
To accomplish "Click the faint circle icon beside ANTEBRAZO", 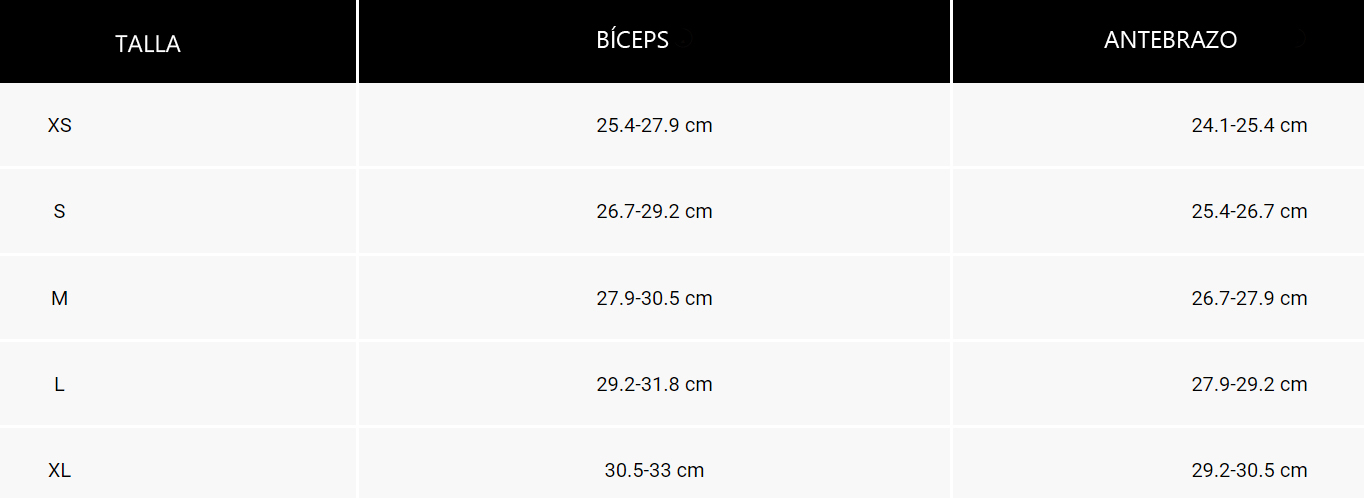I will [1300, 41].
